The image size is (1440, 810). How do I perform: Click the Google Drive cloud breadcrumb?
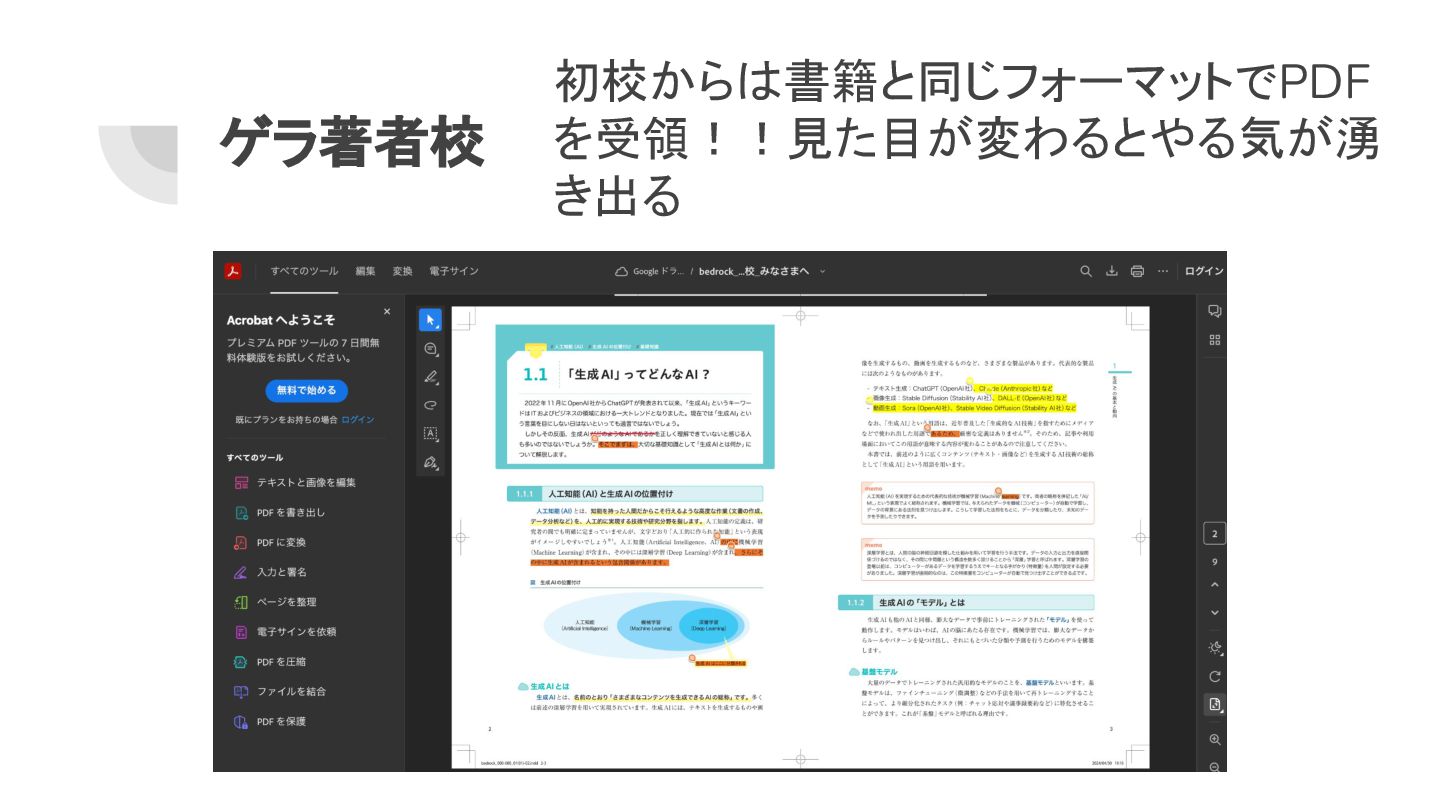648,271
